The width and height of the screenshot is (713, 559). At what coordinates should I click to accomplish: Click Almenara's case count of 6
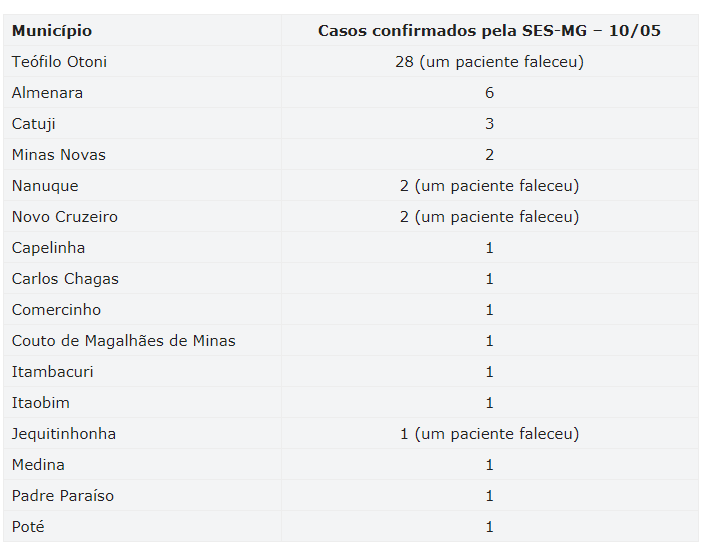click(489, 93)
